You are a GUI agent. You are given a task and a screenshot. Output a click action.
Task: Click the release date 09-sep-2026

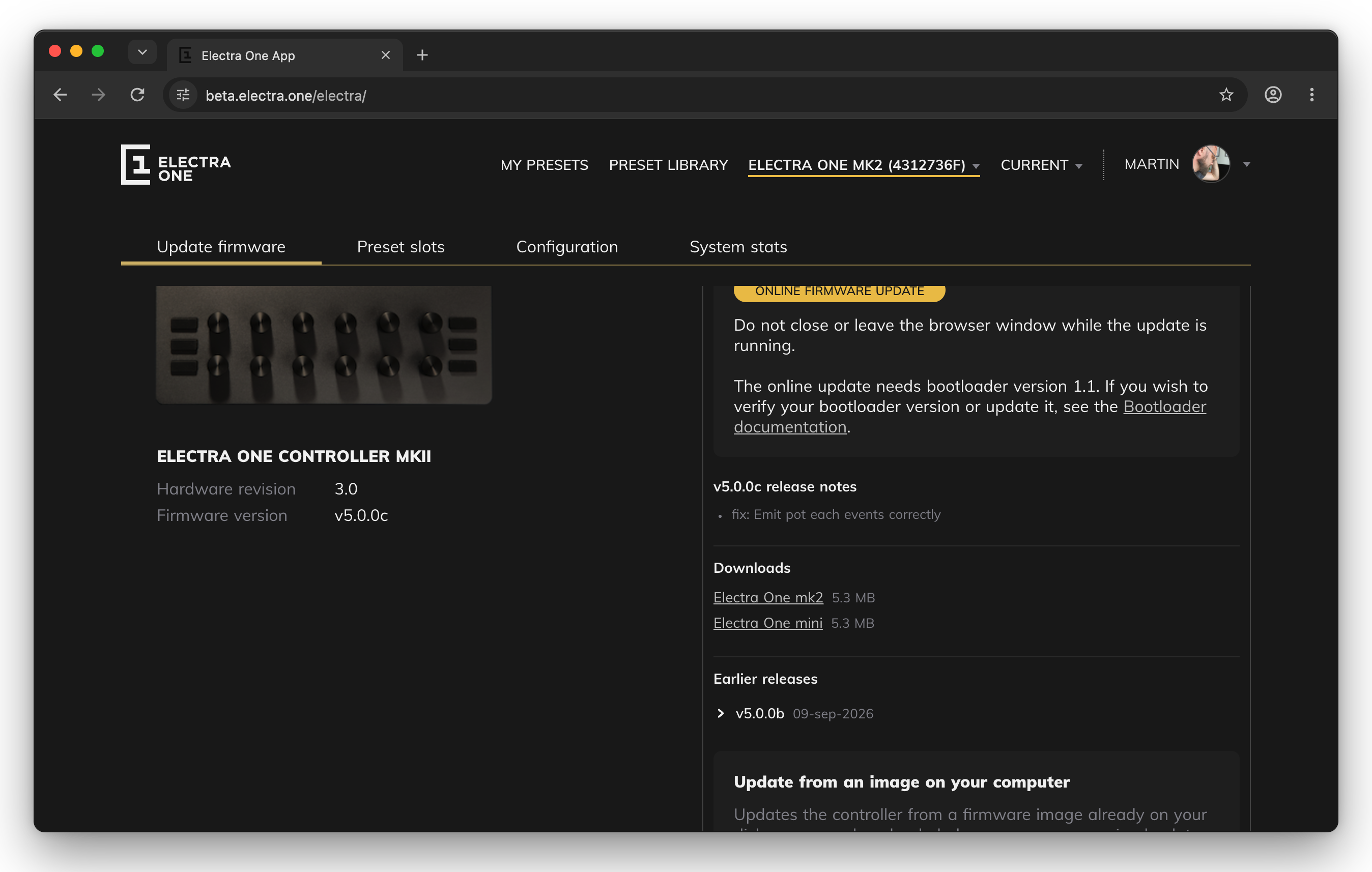(833, 714)
